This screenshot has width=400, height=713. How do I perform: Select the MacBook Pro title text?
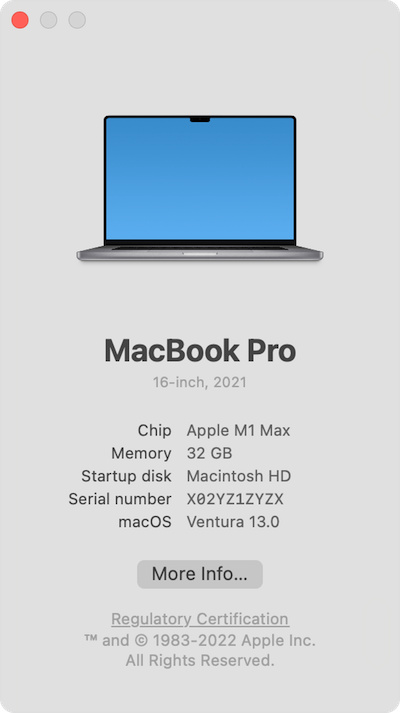(x=200, y=351)
